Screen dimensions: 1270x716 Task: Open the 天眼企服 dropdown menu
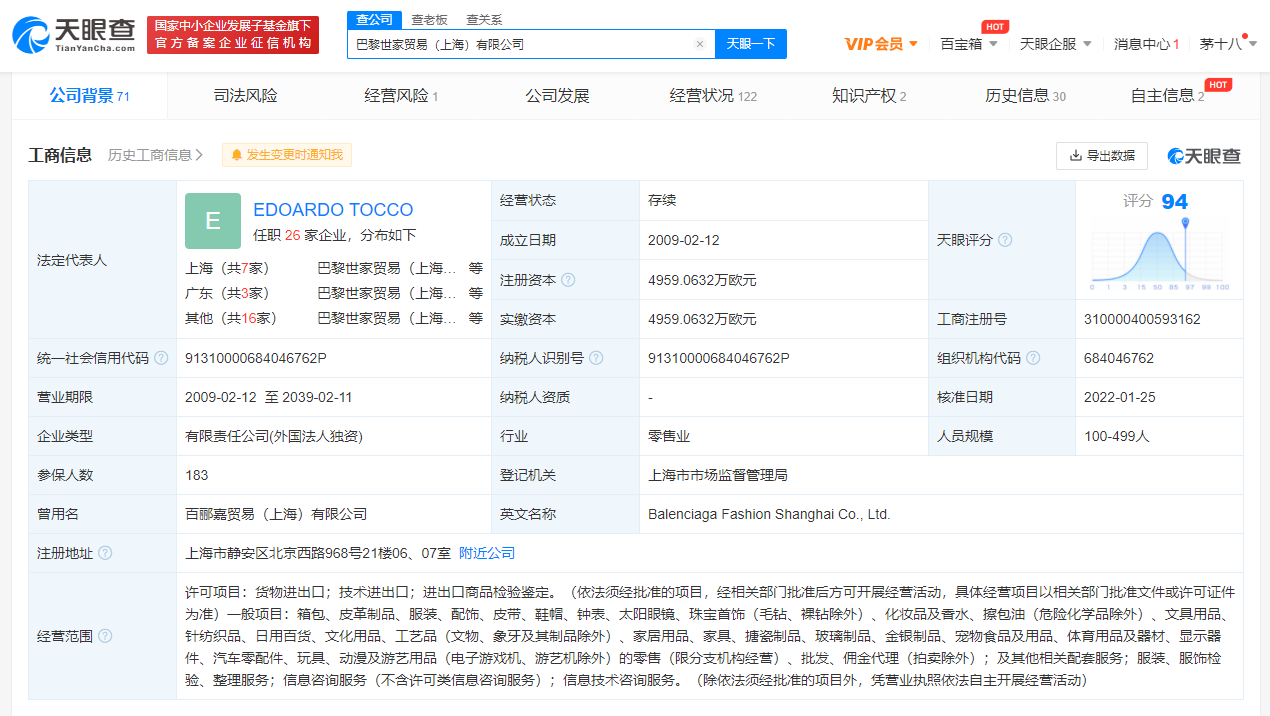coord(1055,44)
